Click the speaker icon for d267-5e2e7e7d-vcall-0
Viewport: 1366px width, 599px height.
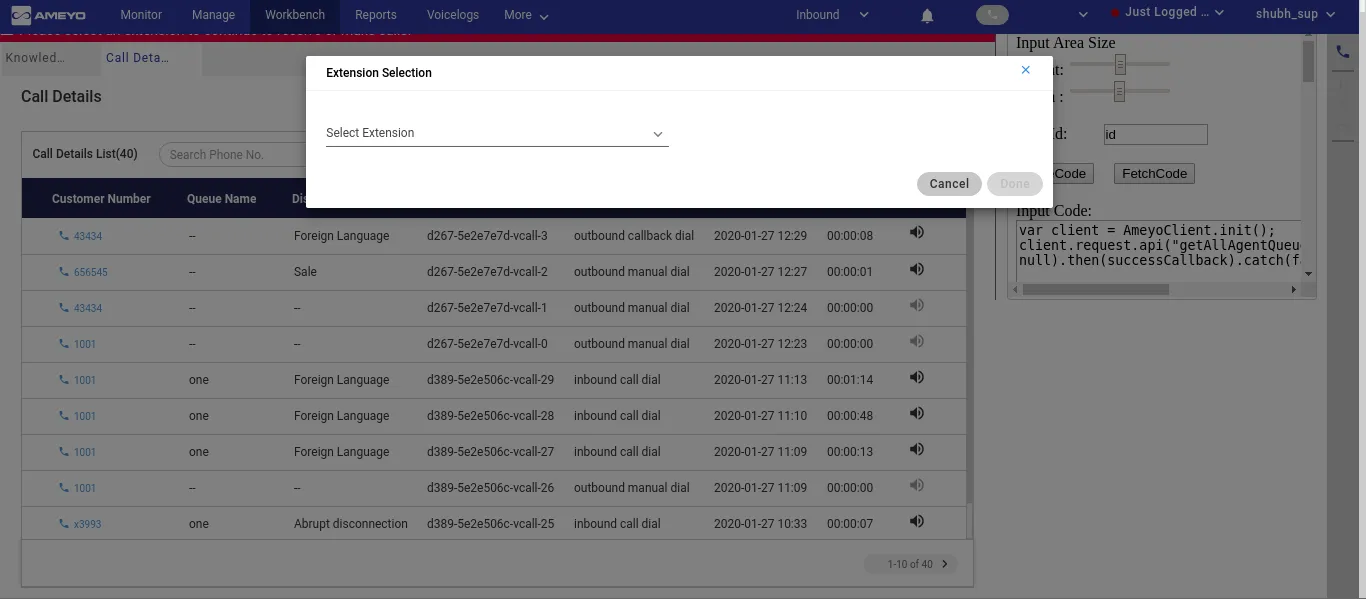pos(916,341)
